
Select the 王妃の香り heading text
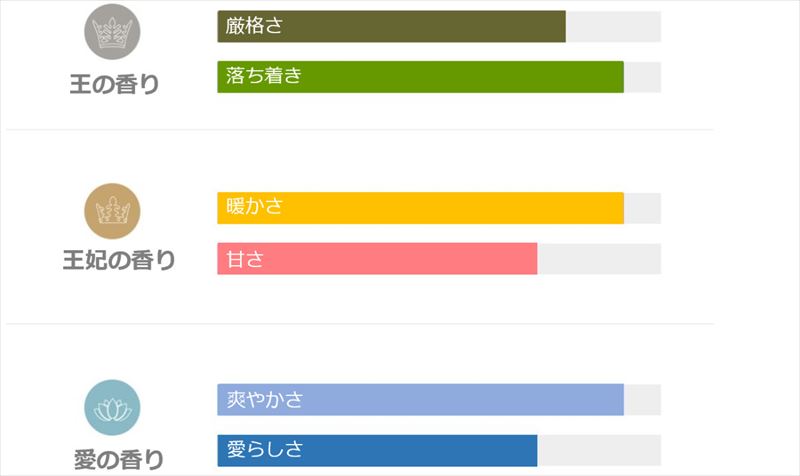point(119,261)
